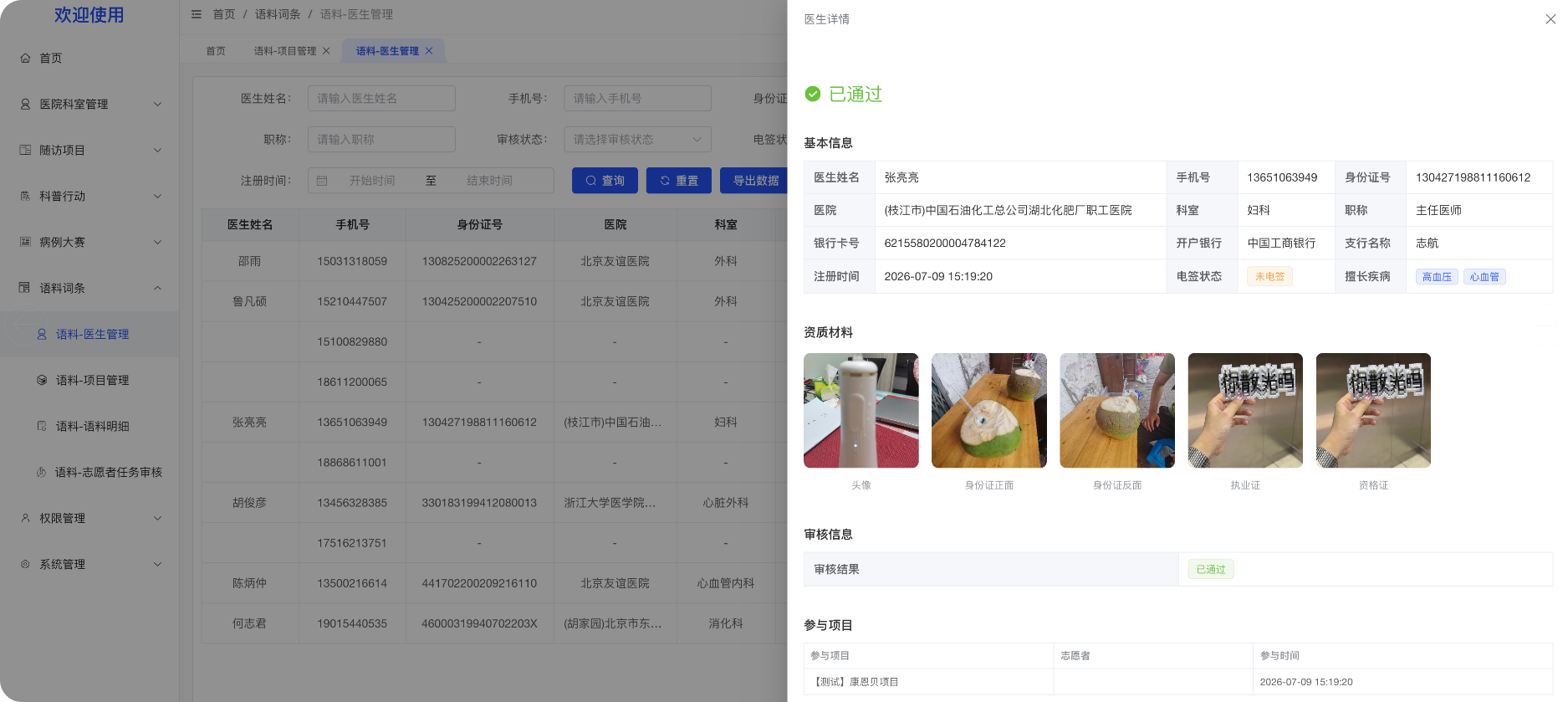Click the 已通过 tag in 审核结果 row

[1210, 570]
